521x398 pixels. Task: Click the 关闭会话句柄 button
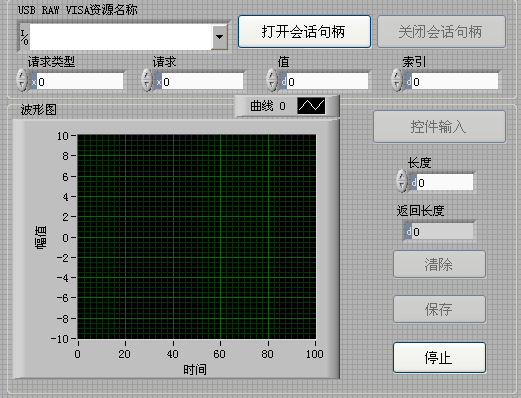441,32
